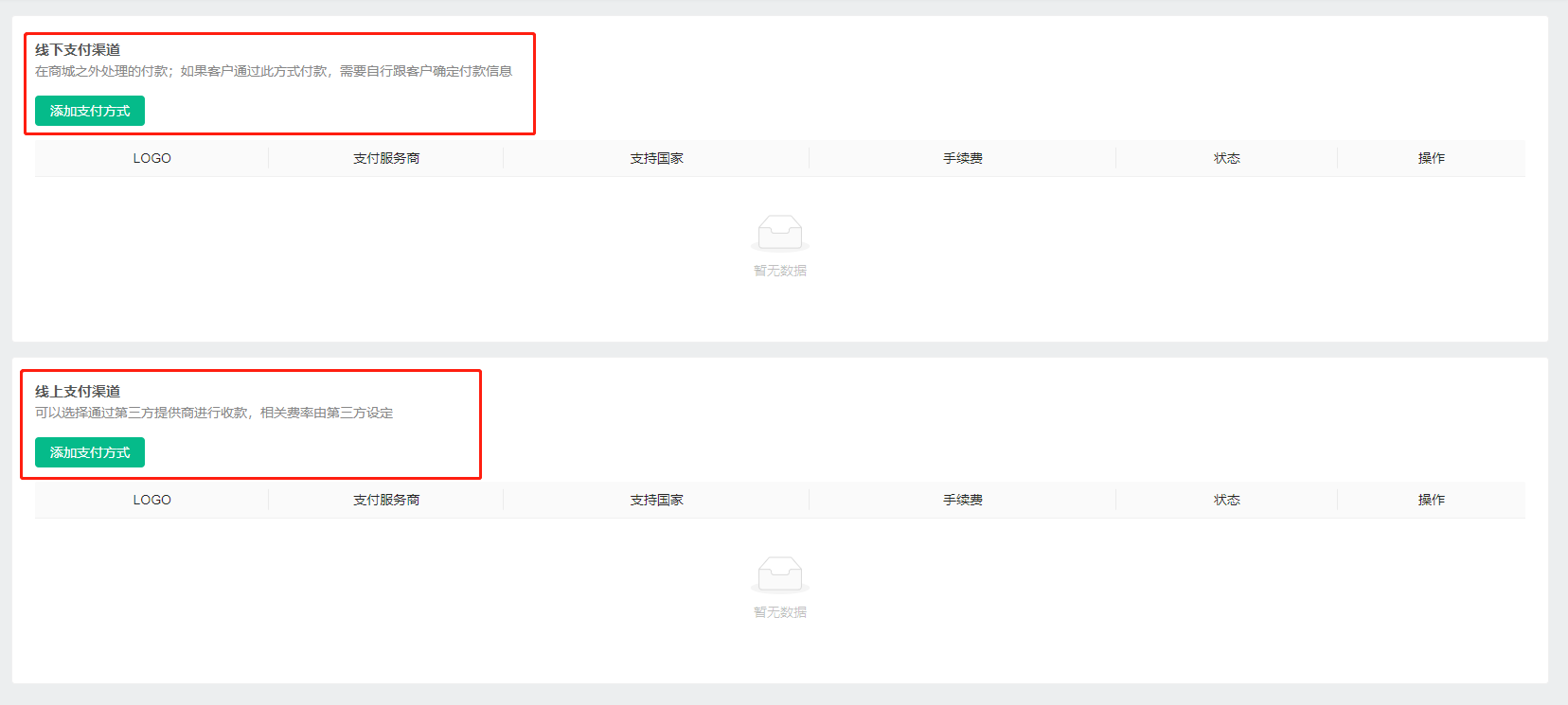Select the 状态 header in the online table
1568x705 pixels.
[1227, 500]
